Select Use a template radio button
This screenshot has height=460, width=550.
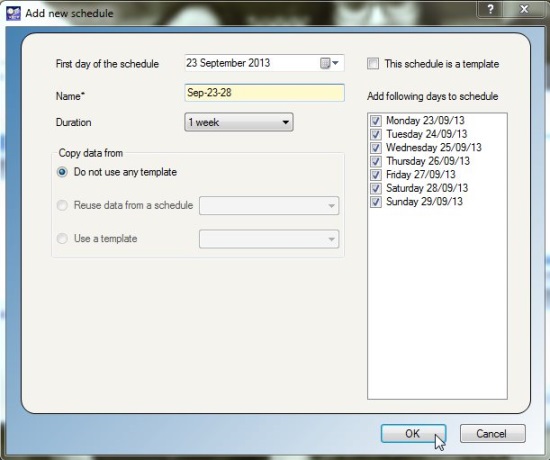62,239
